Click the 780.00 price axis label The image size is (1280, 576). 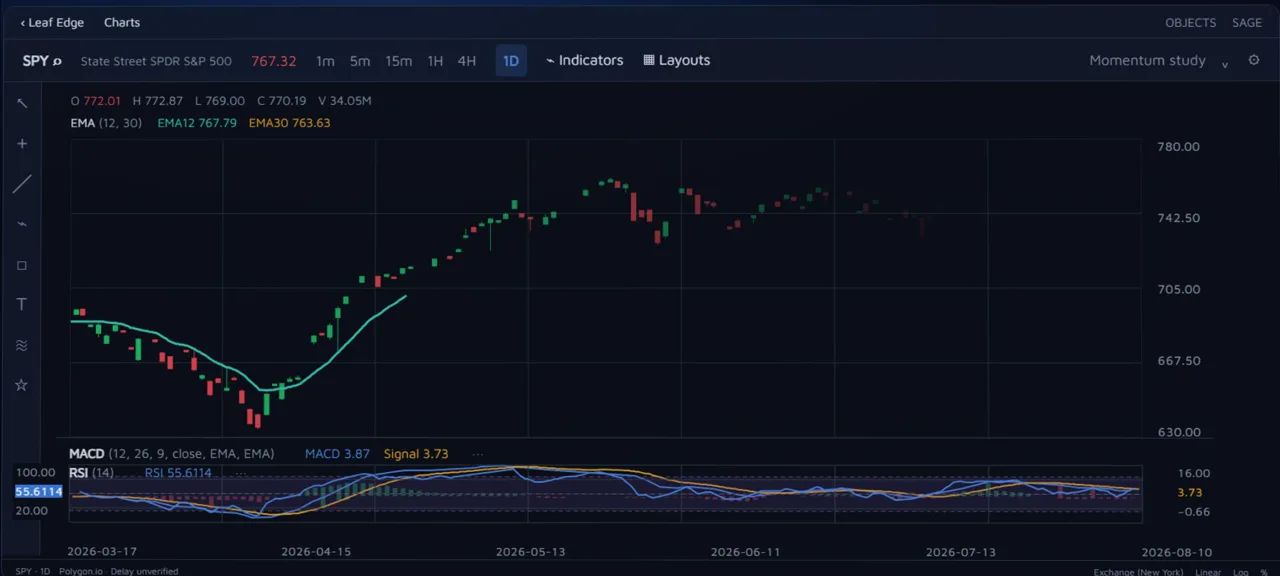click(x=1178, y=147)
